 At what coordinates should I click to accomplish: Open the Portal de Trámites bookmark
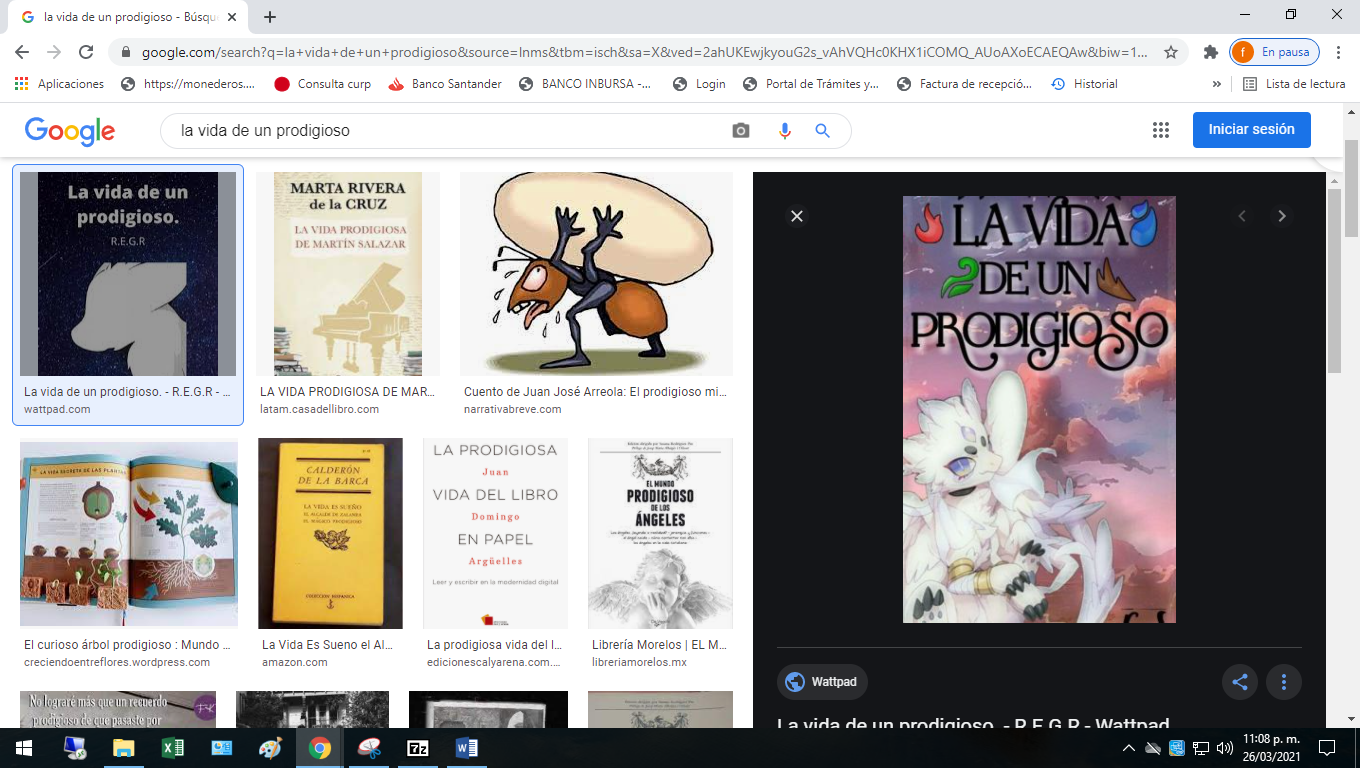tap(812, 84)
